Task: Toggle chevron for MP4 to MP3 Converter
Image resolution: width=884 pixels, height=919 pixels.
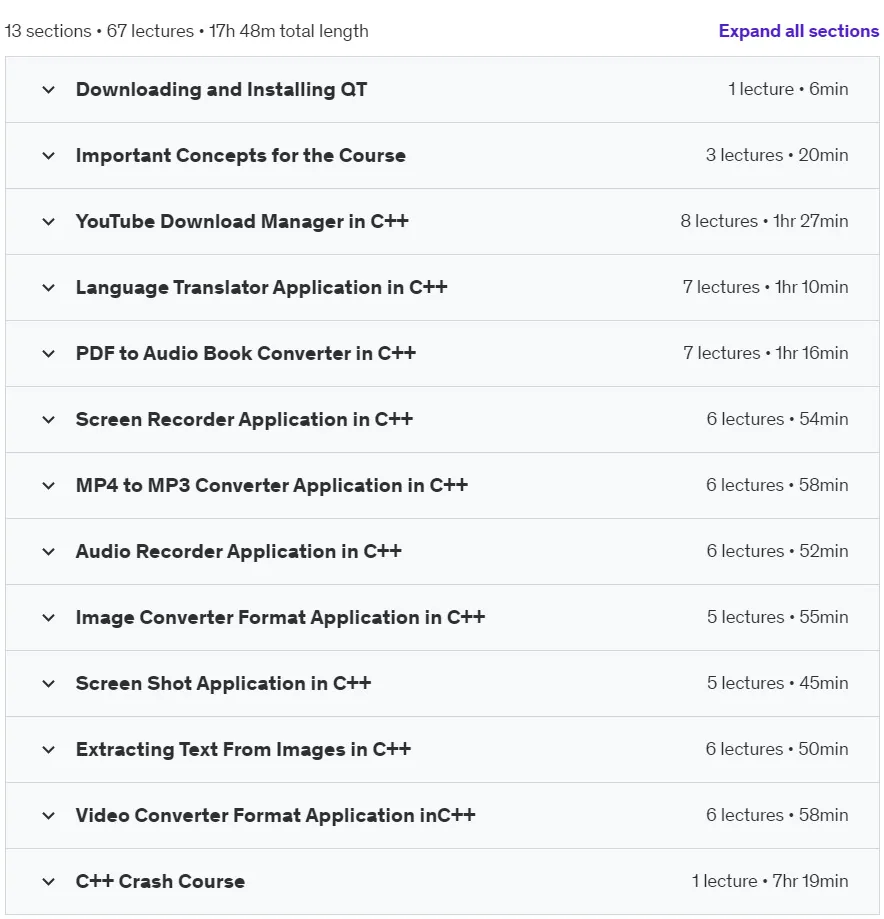Action: (x=49, y=486)
